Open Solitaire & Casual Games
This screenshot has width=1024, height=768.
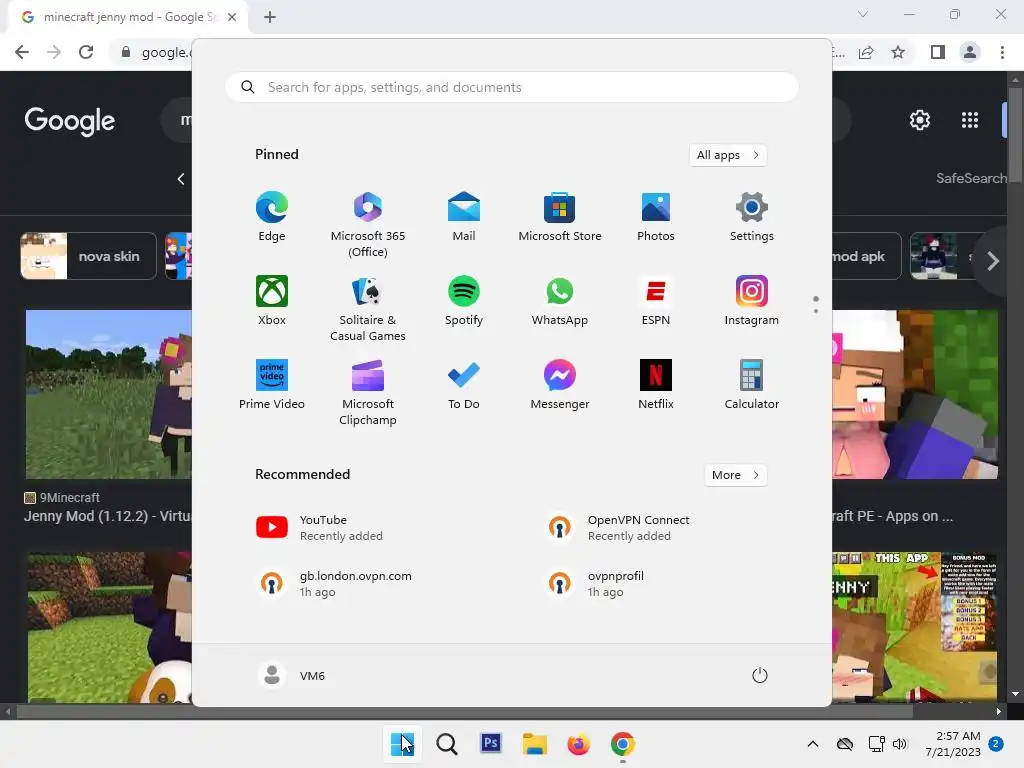(x=368, y=308)
